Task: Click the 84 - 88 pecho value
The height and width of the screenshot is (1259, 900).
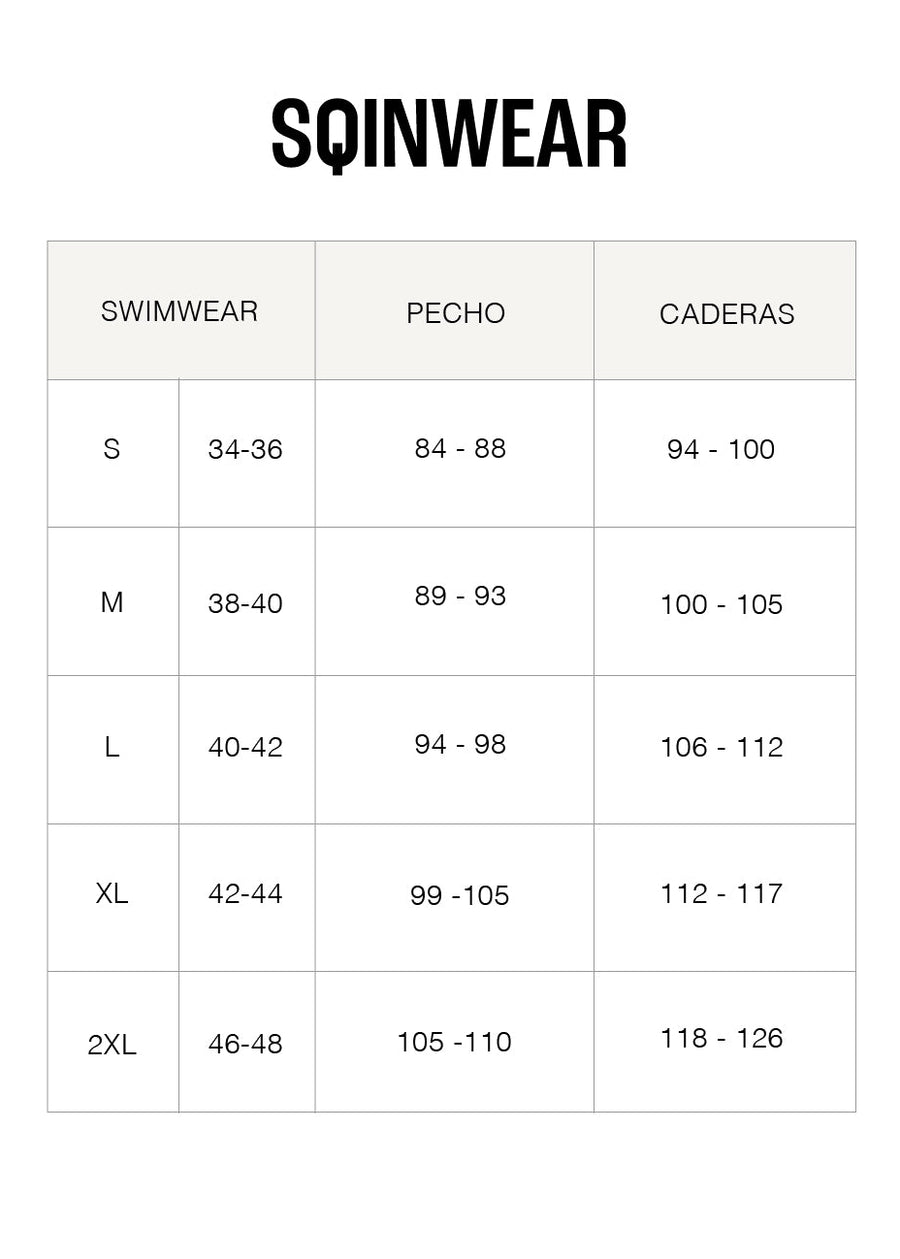Action: click(460, 448)
